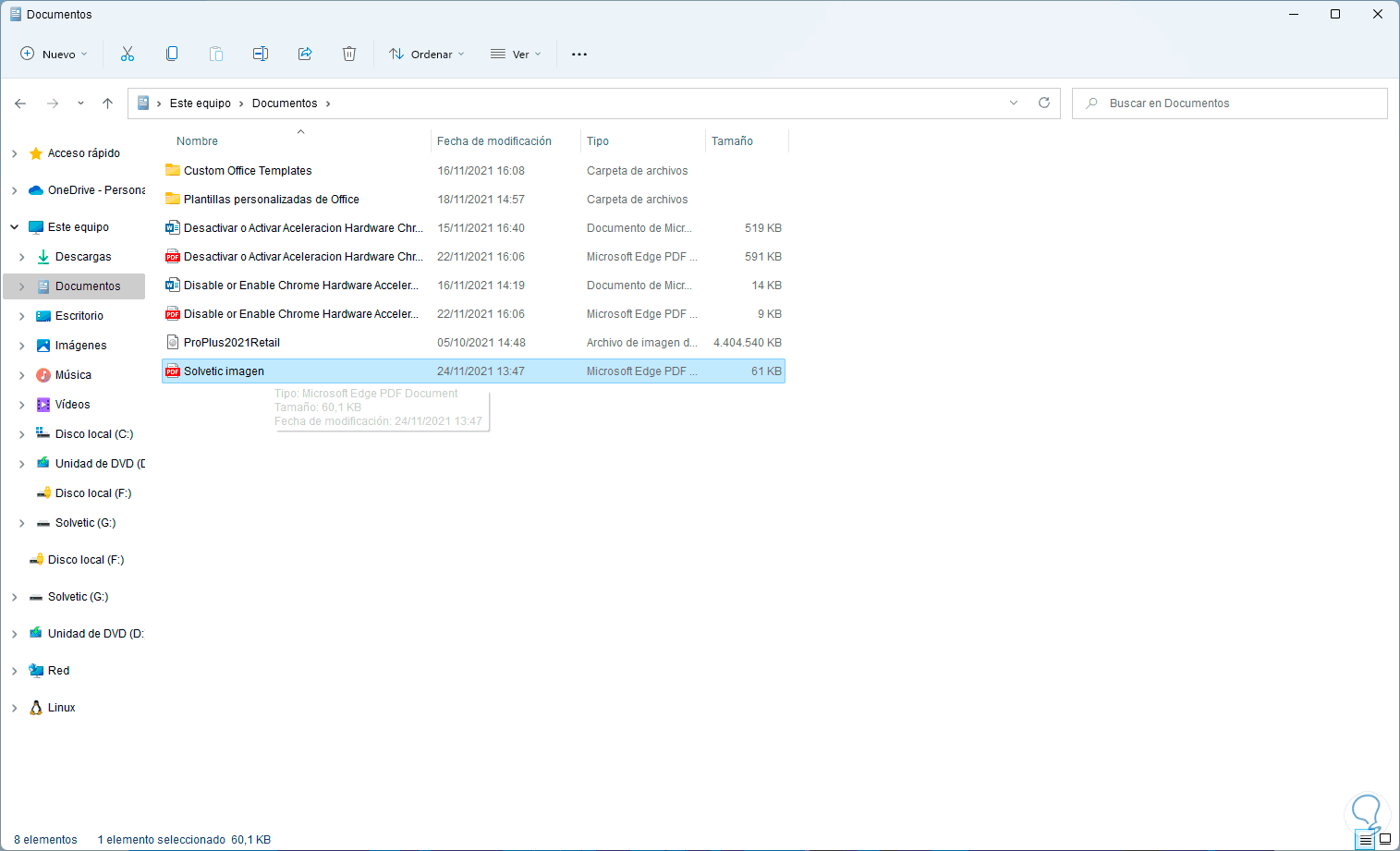Open the Nuevo dropdown menu
The width and height of the screenshot is (1400, 851).
(54, 54)
